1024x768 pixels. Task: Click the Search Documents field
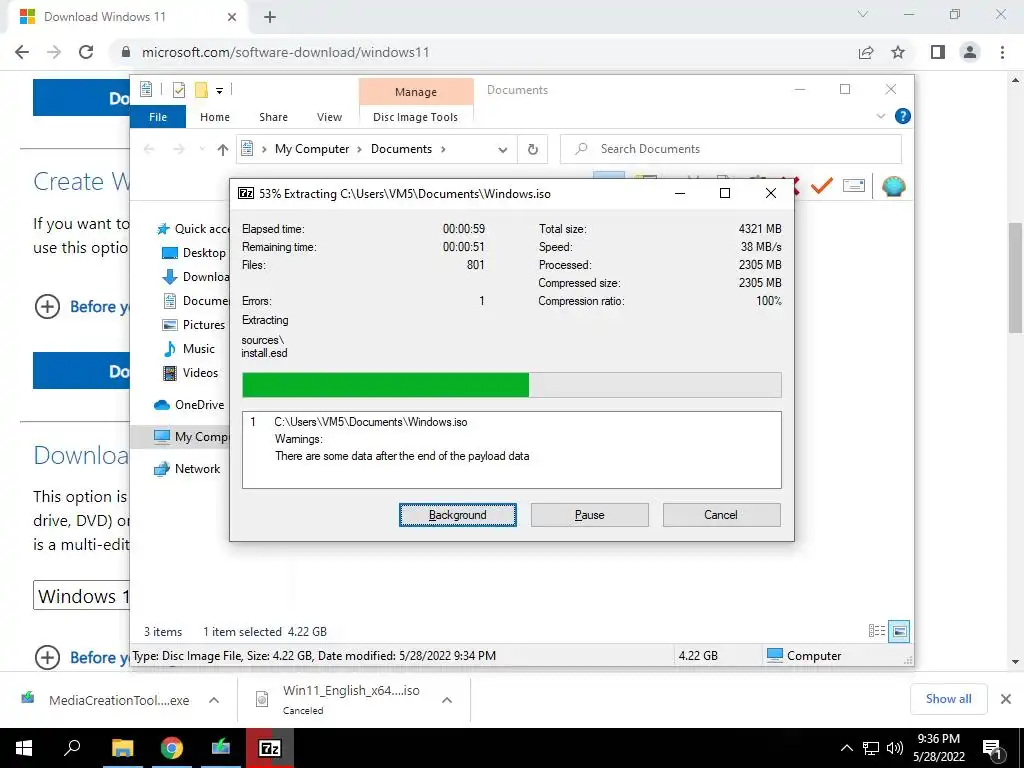click(731, 149)
